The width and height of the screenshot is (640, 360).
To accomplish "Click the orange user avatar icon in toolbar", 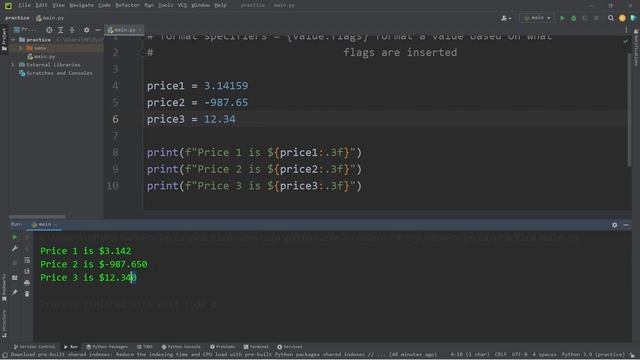I will [x=622, y=18].
